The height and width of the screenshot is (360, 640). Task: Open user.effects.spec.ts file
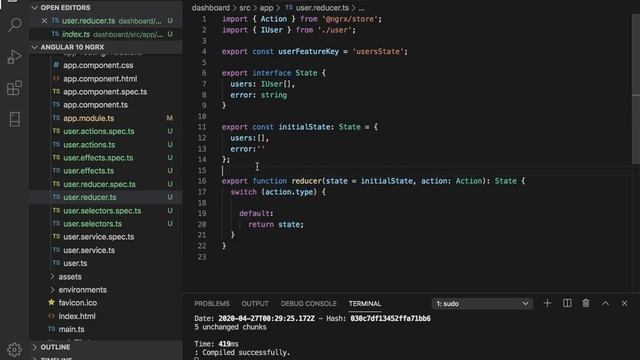tap(98, 158)
